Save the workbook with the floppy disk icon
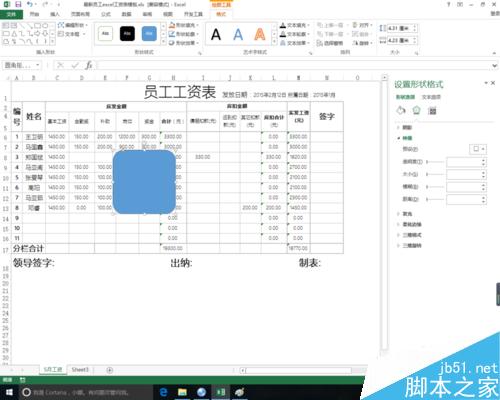This screenshot has height=400, width=500. (19, 4)
